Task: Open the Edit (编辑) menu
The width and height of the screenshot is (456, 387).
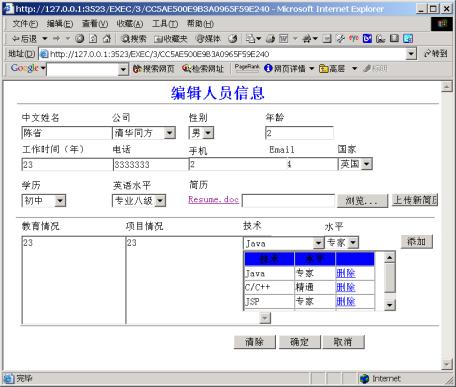Action: tap(60, 24)
